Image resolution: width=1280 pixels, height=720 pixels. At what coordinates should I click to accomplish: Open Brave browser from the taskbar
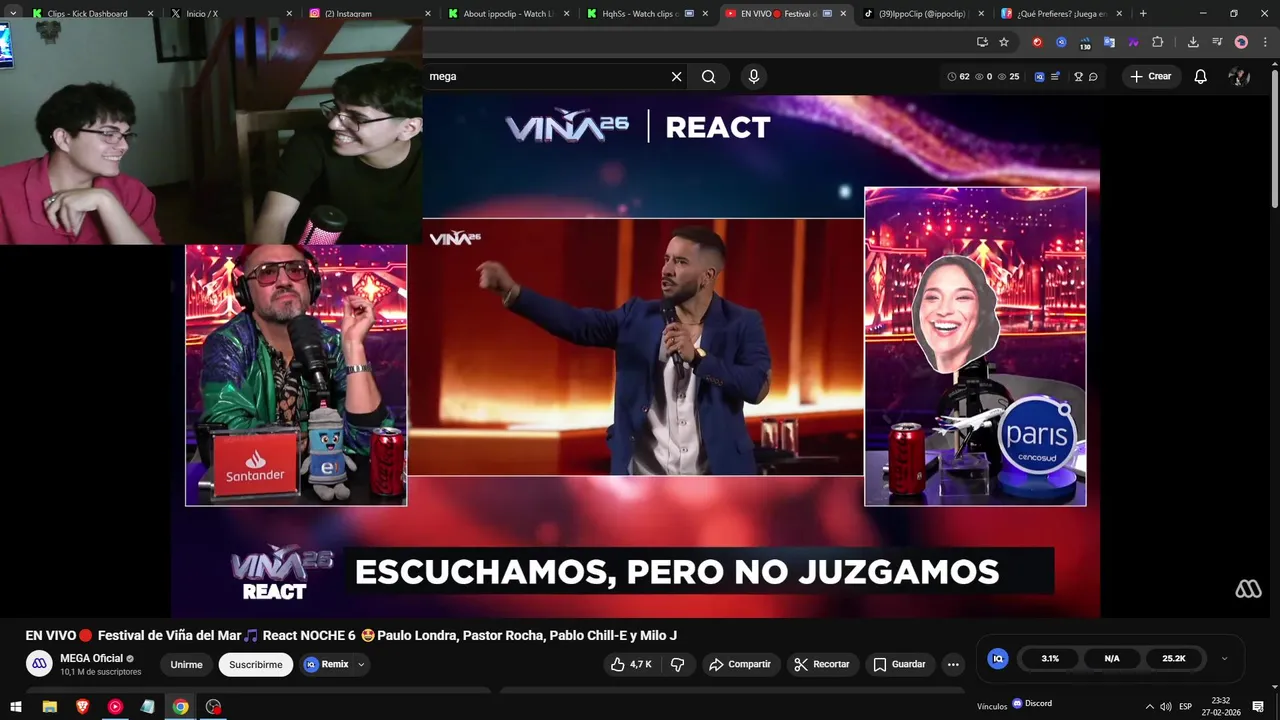pyautogui.click(x=82, y=707)
